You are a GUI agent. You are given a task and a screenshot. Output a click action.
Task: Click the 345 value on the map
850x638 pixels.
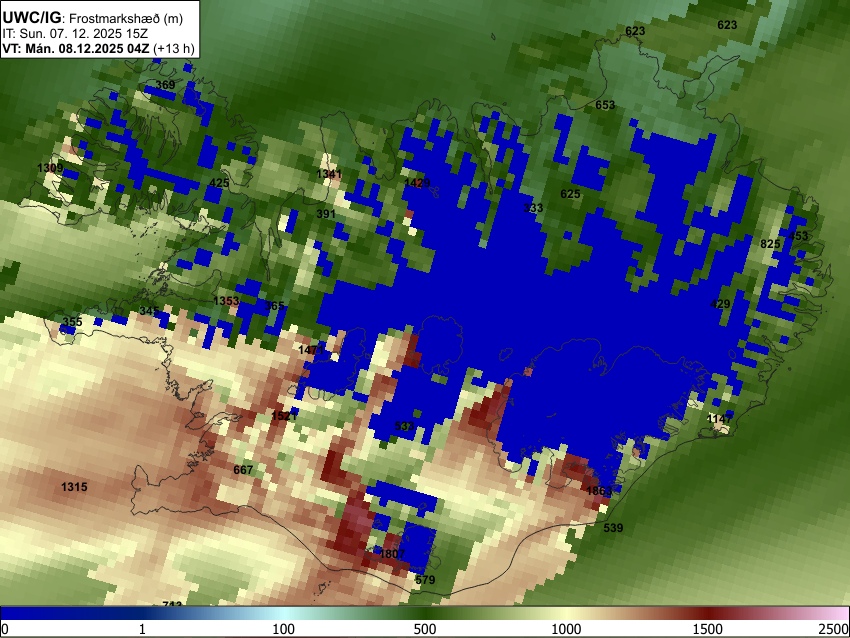[150, 311]
